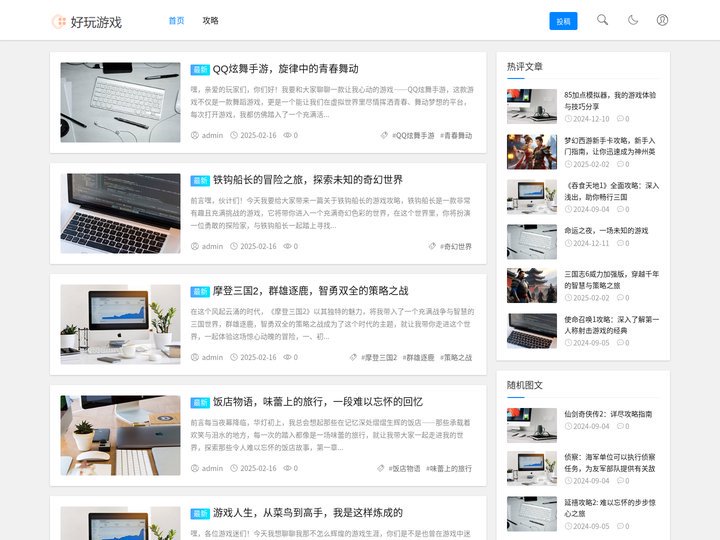Click laptop thumbnail of 铁钩船长 post
Screen dimensions: 720x540
[x=120, y=214]
